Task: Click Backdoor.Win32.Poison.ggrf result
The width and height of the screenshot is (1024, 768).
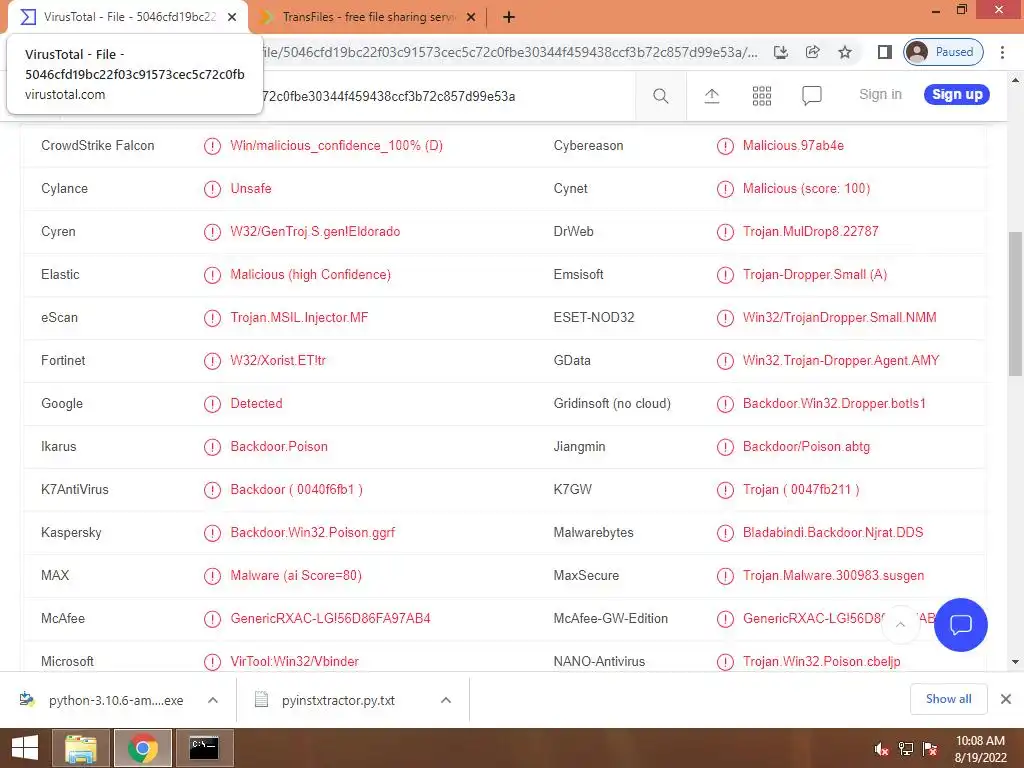Action: pyautogui.click(x=312, y=533)
